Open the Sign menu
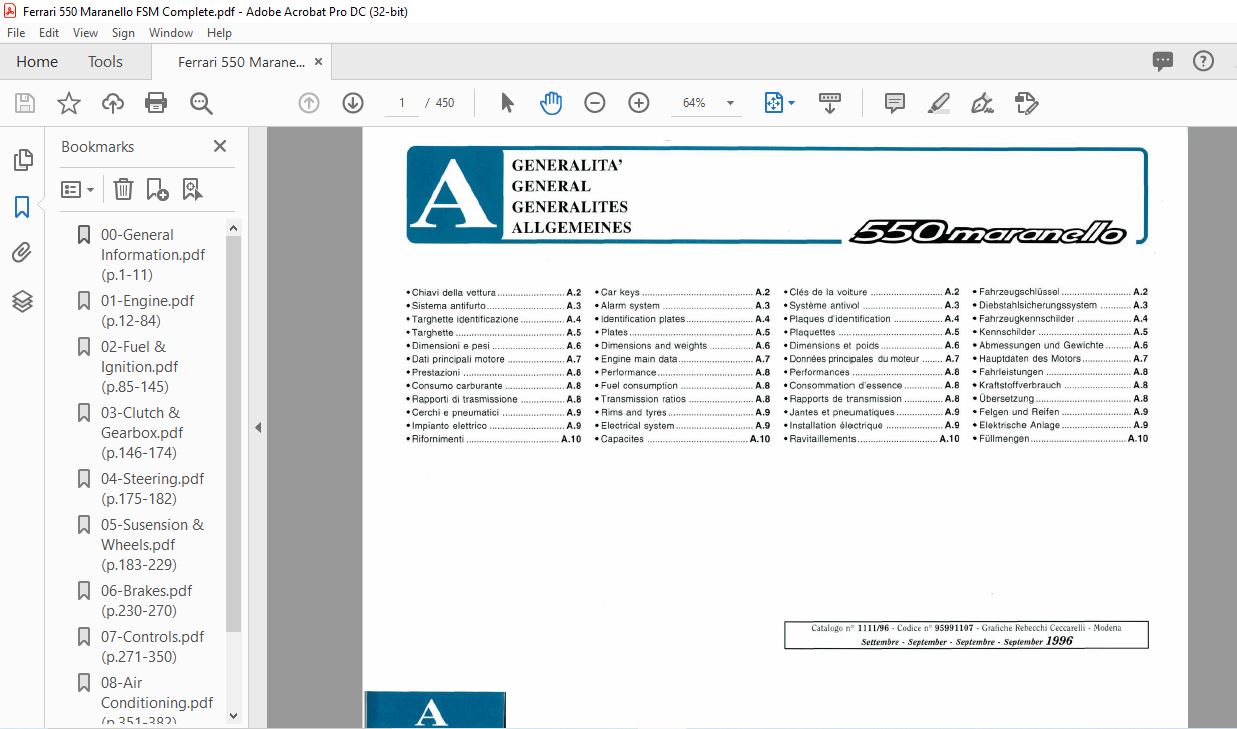 pos(123,32)
